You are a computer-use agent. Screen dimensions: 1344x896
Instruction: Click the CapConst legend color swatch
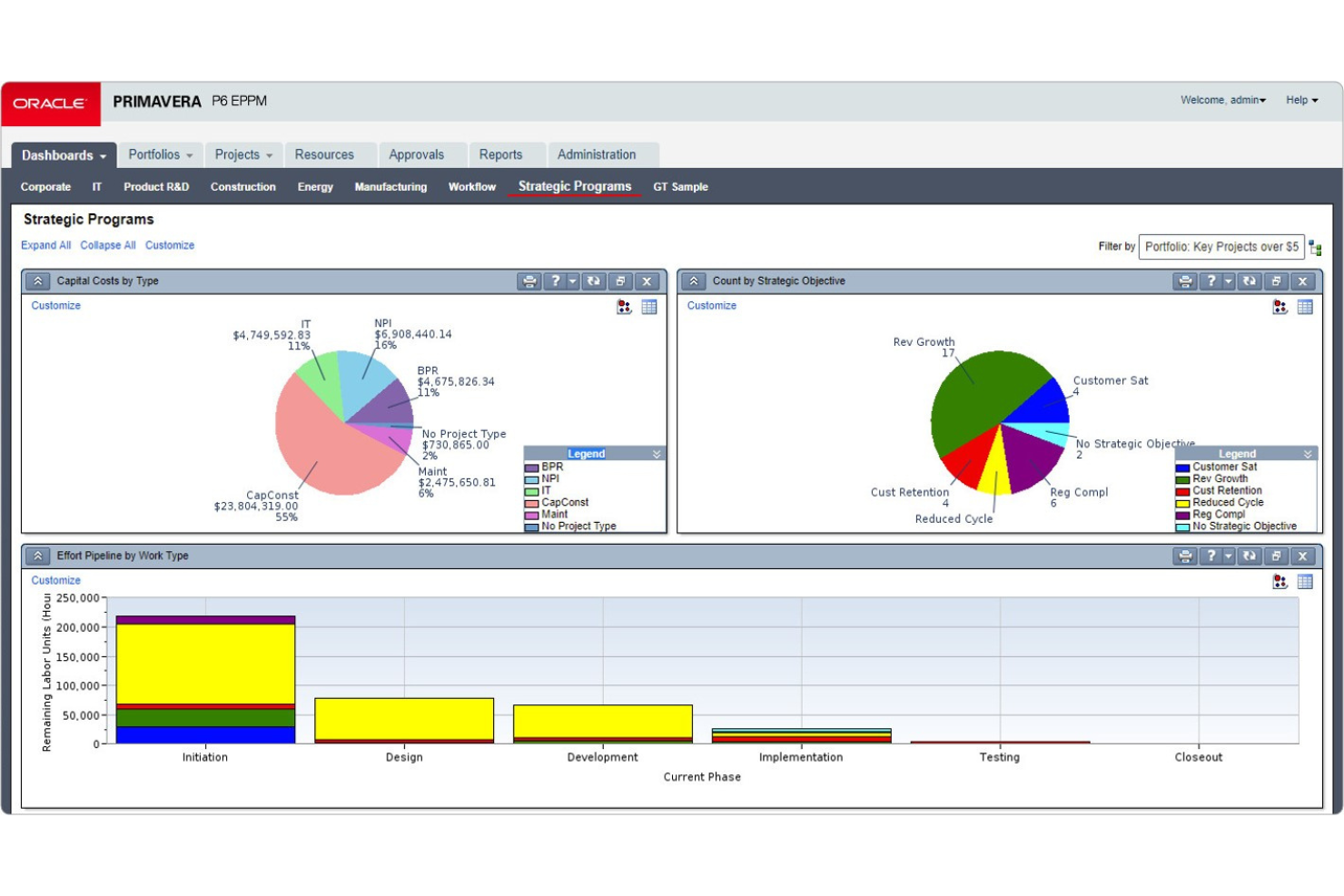click(531, 503)
